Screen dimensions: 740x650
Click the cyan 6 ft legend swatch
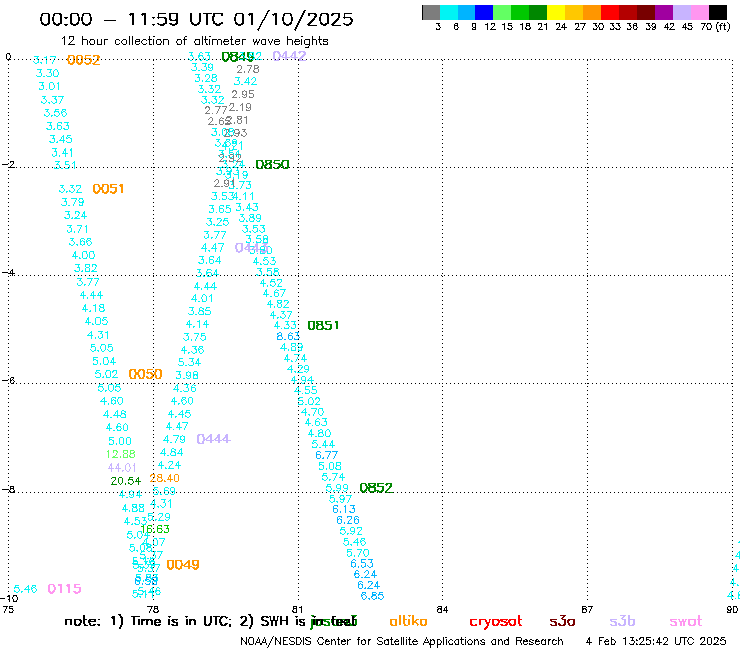pyautogui.click(x=449, y=12)
